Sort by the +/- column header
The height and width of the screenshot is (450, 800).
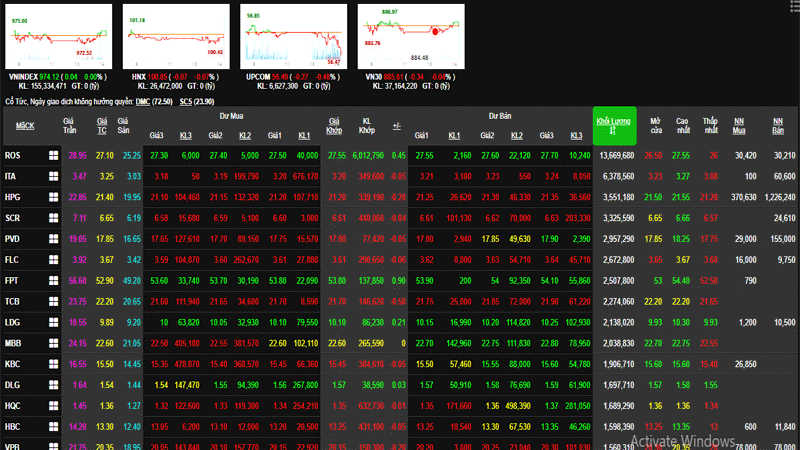click(x=396, y=126)
